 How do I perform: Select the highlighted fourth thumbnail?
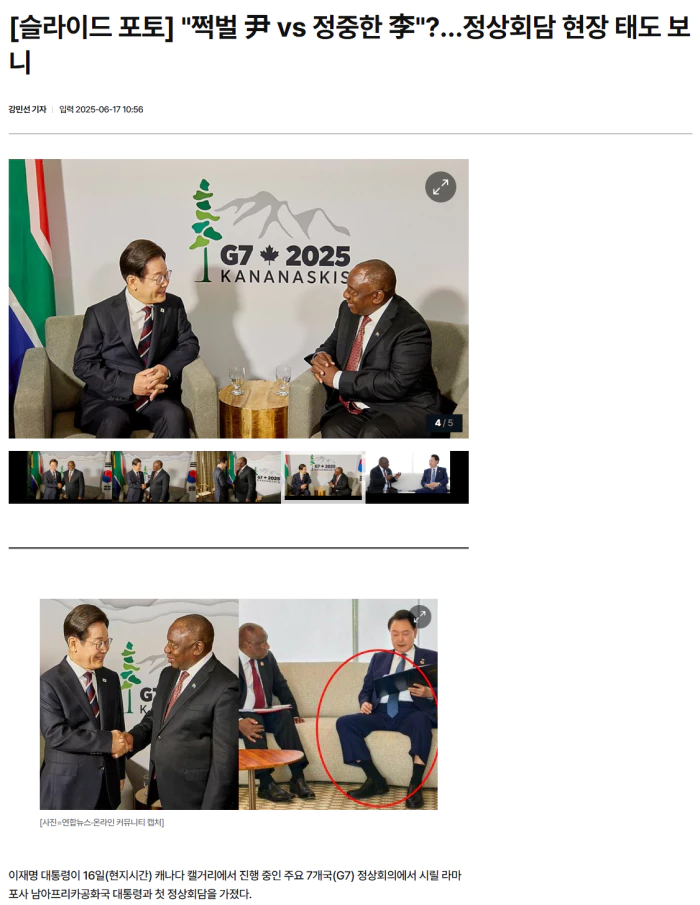pos(323,477)
